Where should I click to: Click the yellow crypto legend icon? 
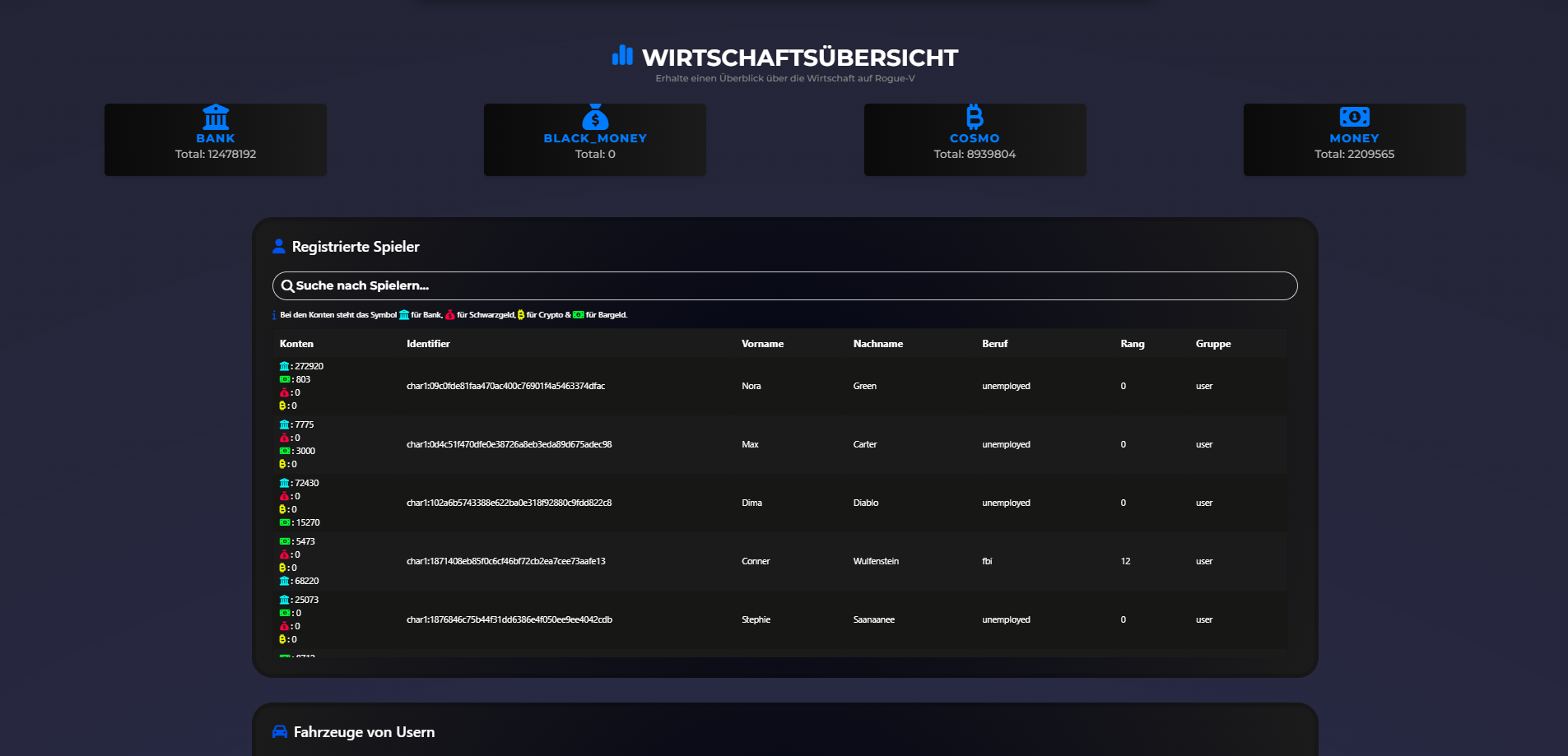521,315
